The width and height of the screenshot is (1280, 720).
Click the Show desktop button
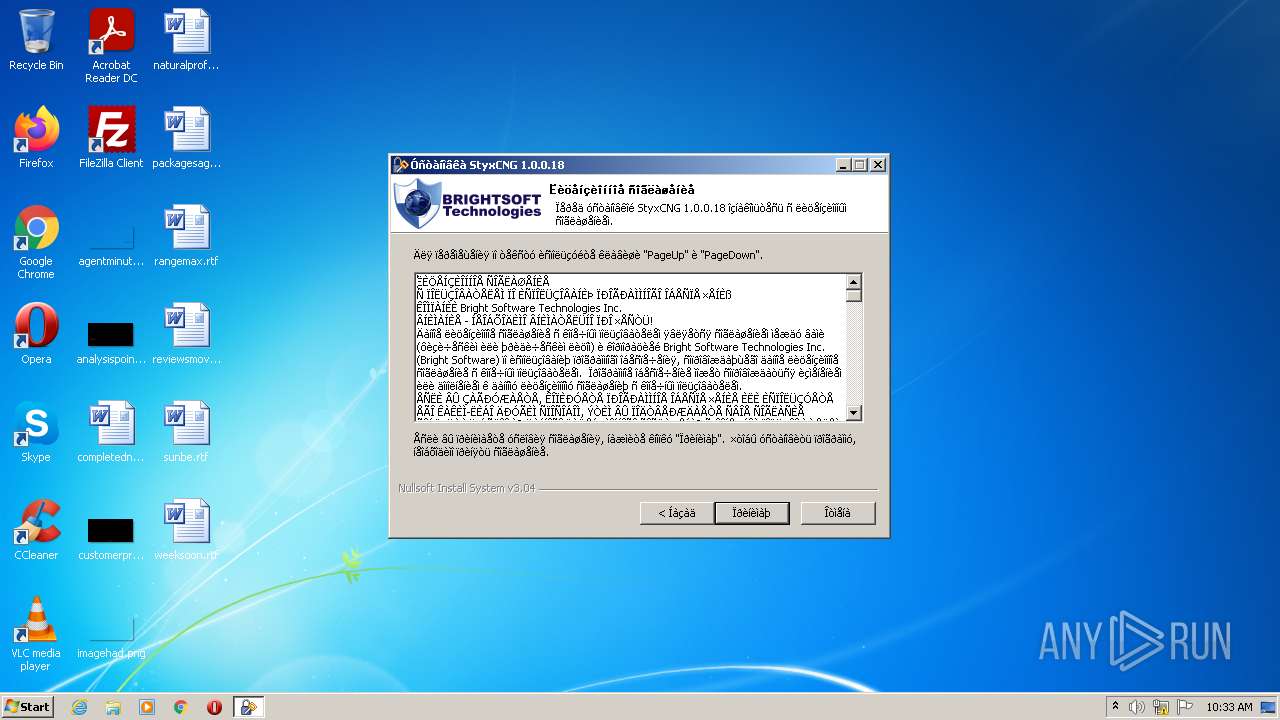(1269, 707)
